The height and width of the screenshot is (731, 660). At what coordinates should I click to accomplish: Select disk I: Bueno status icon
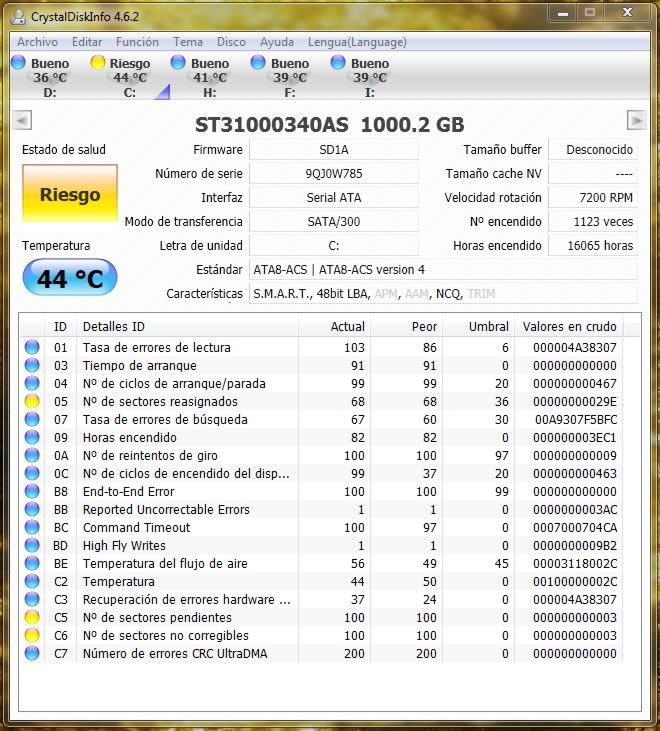338,62
